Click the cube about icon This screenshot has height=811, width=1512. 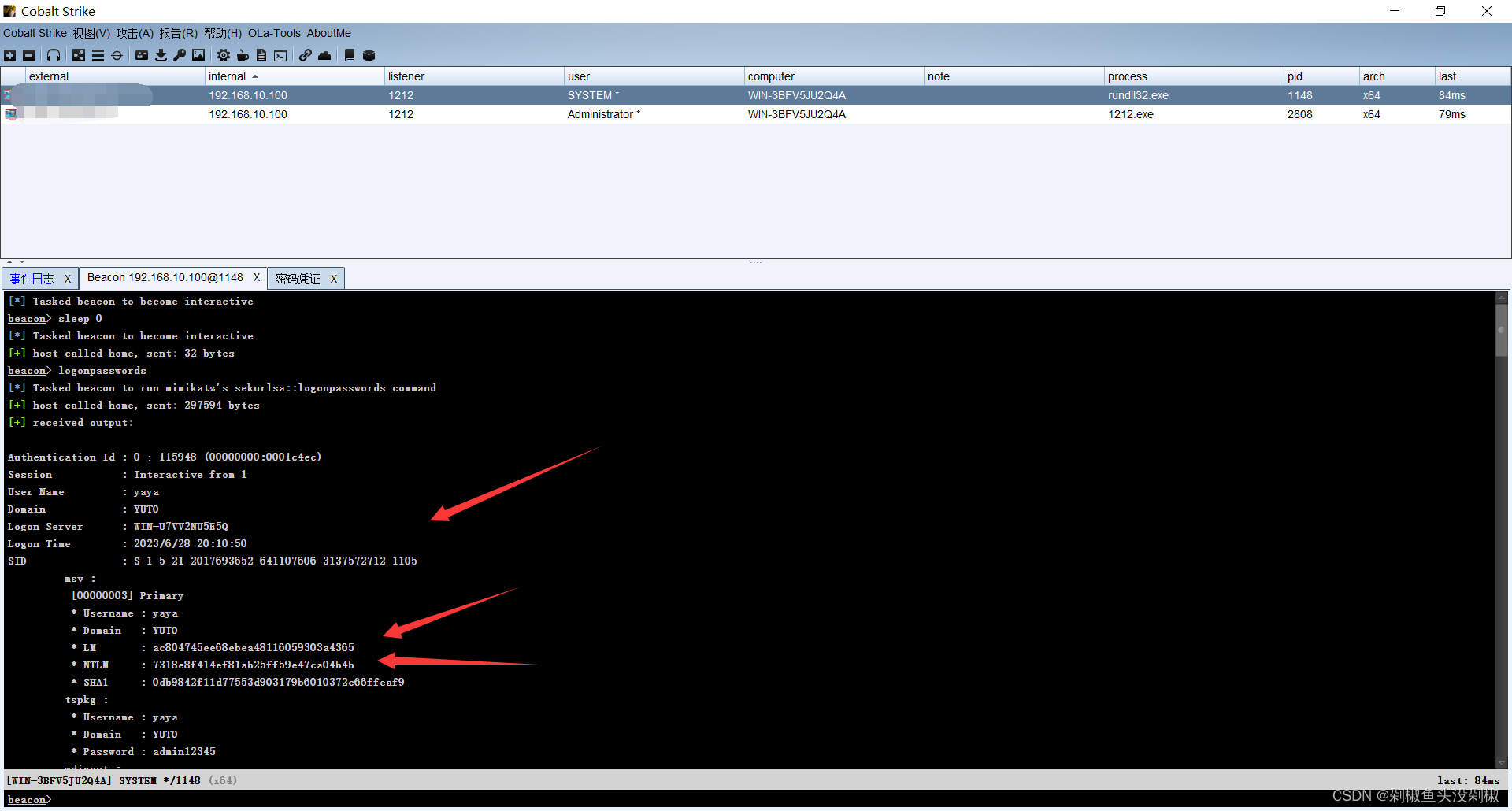coord(369,55)
